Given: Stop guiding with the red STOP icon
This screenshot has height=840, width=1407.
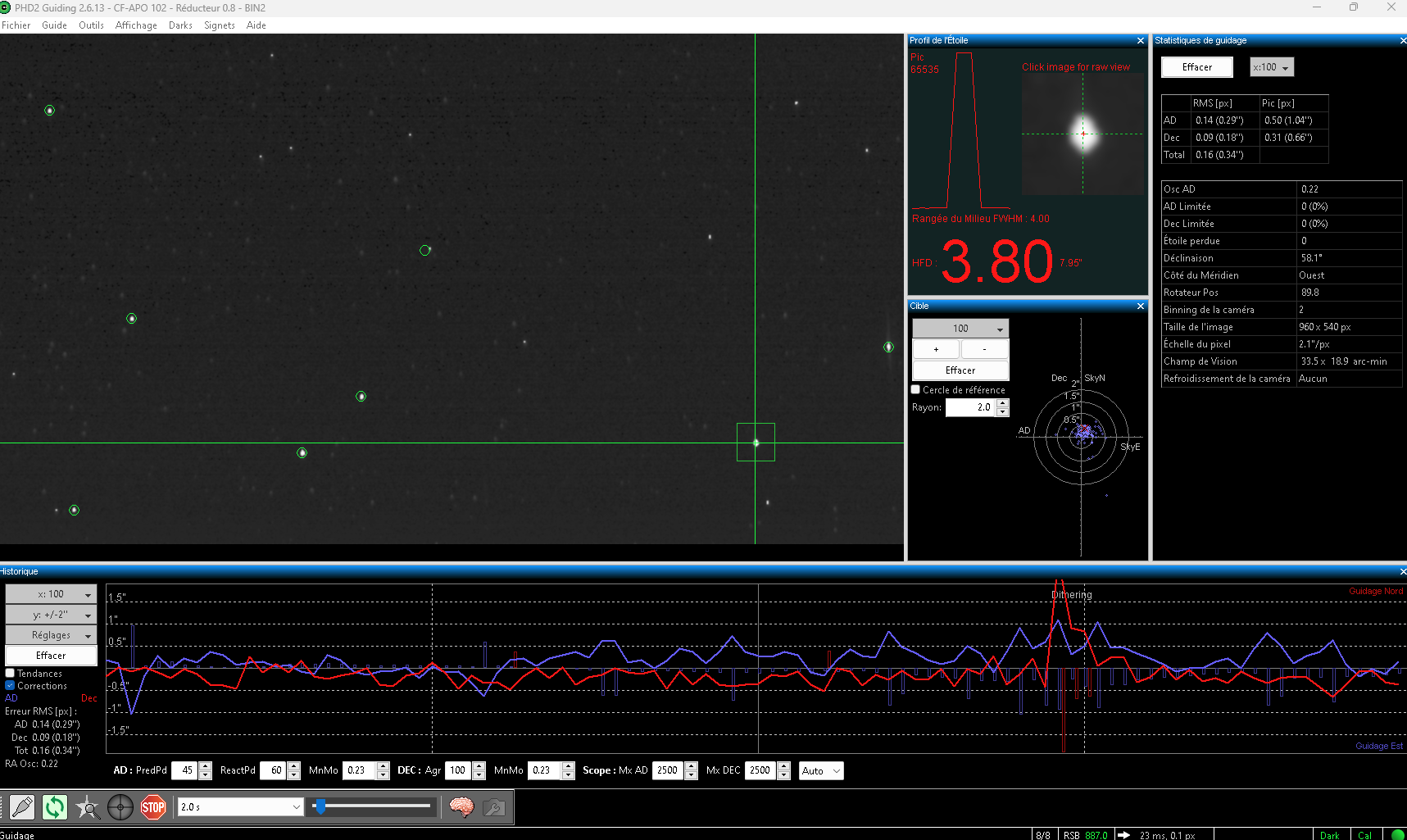Looking at the screenshot, I should [153, 807].
